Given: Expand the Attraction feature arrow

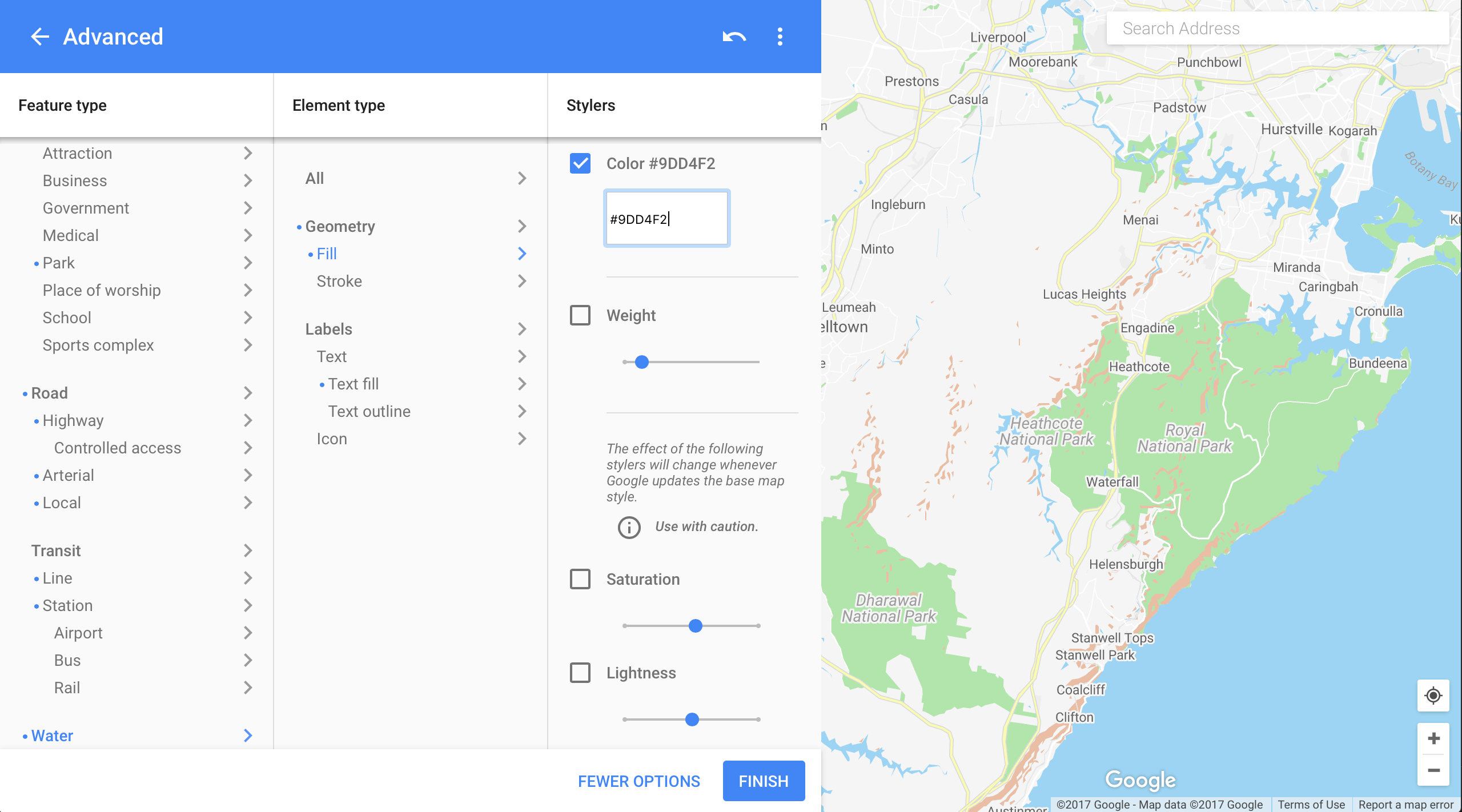Looking at the screenshot, I should pyautogui.click(x=248, y=153).
